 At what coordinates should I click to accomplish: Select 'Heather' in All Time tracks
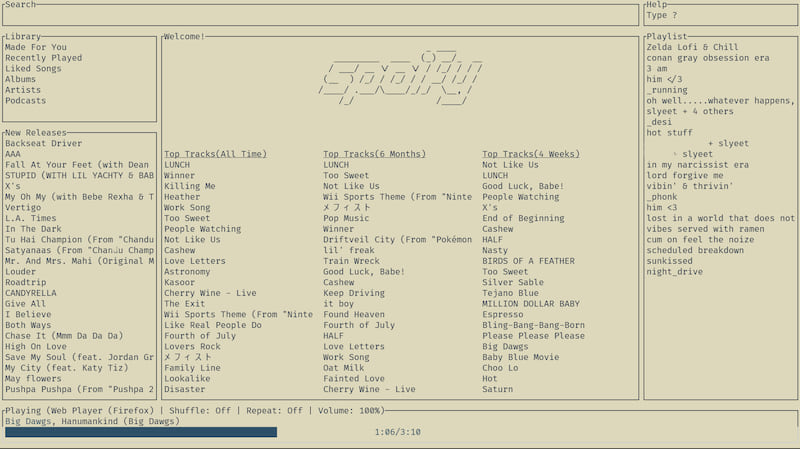[182, 197]
